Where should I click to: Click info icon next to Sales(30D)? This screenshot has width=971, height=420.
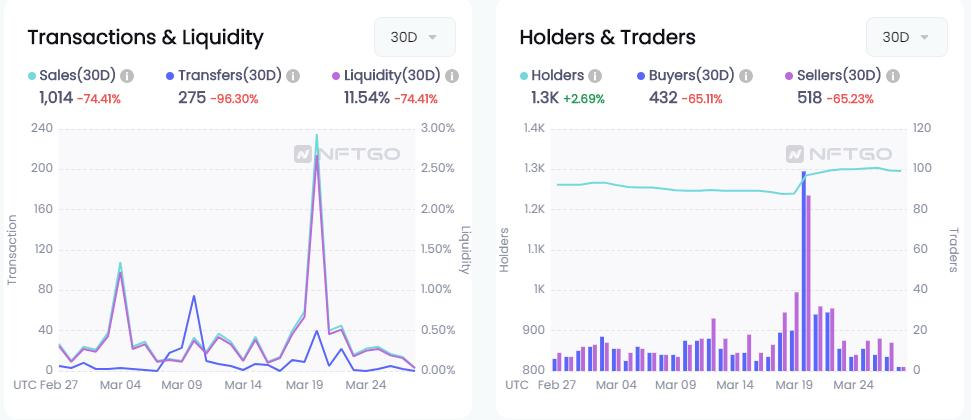(127, 76)
